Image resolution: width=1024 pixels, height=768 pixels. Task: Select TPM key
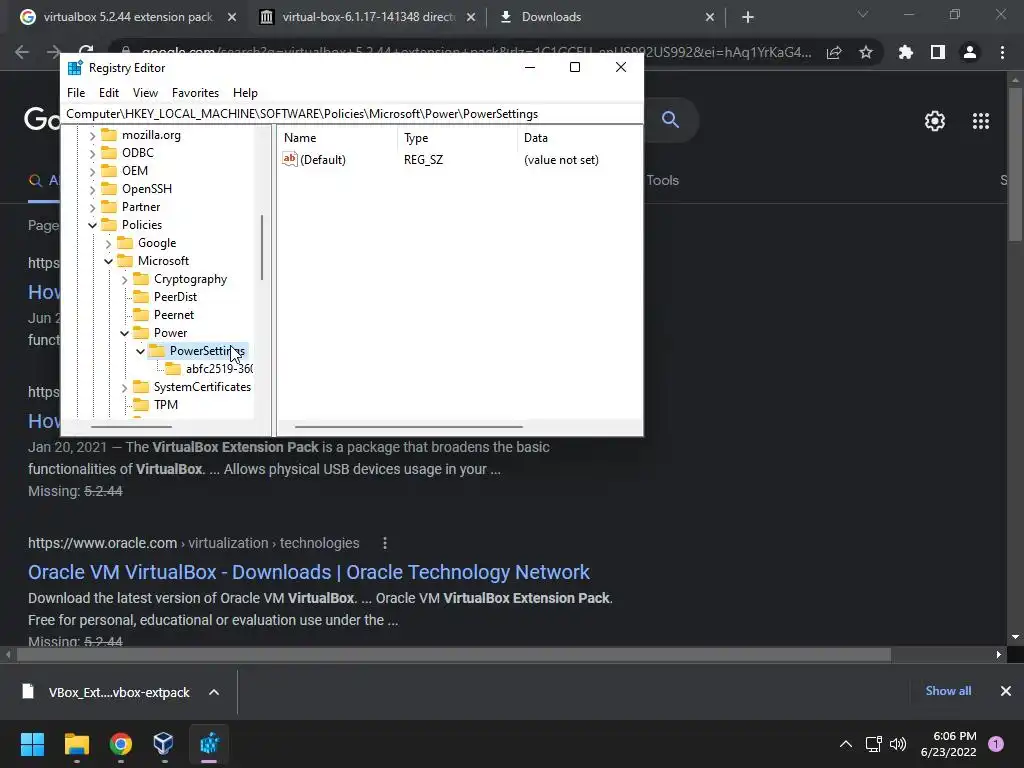tap(166, 405)
